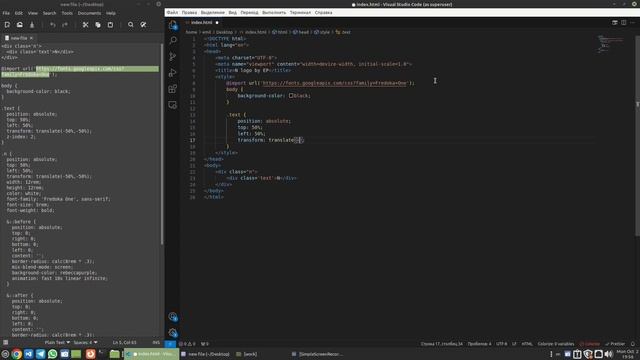This screenshot has height=360, width=640.
Task: Click the errors and warnings count in status bar
Action: point(187,344)
